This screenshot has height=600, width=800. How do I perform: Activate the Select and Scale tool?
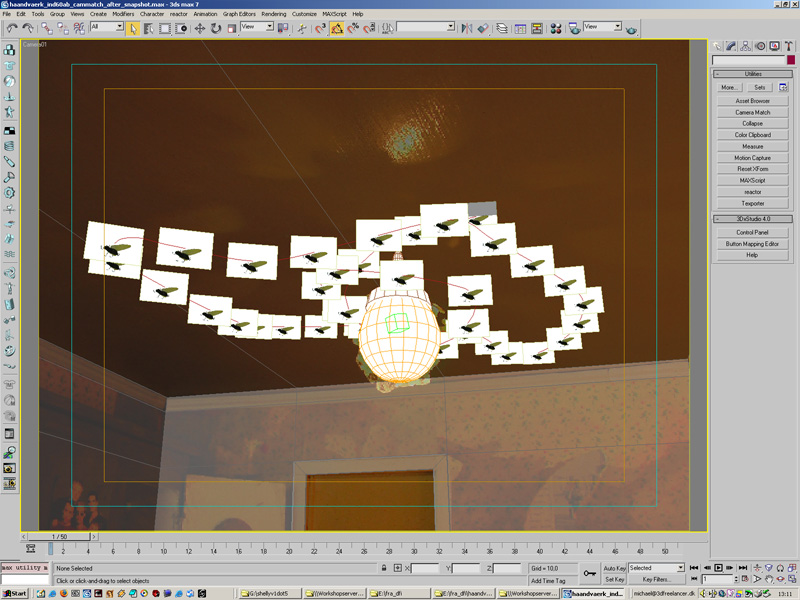[x=232, y=29]
